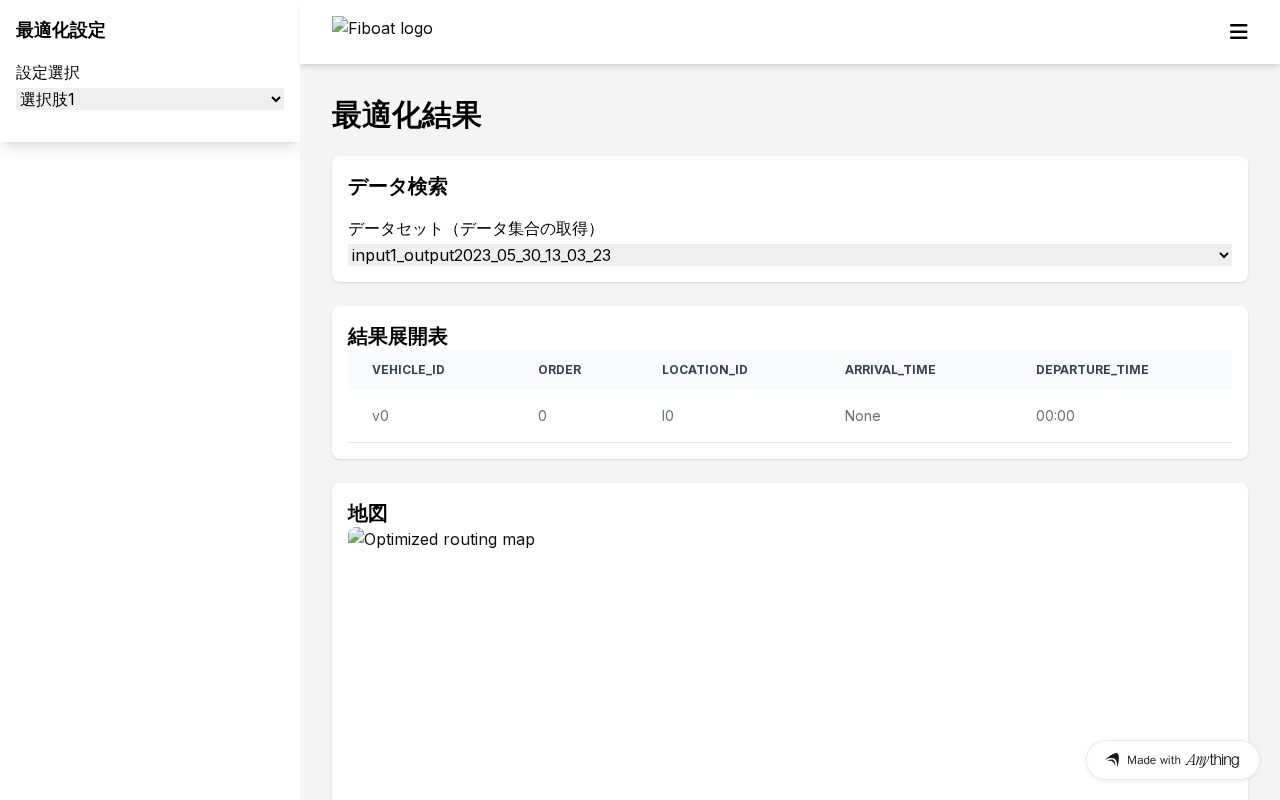Click the None arrival time cell

(862, 416)
